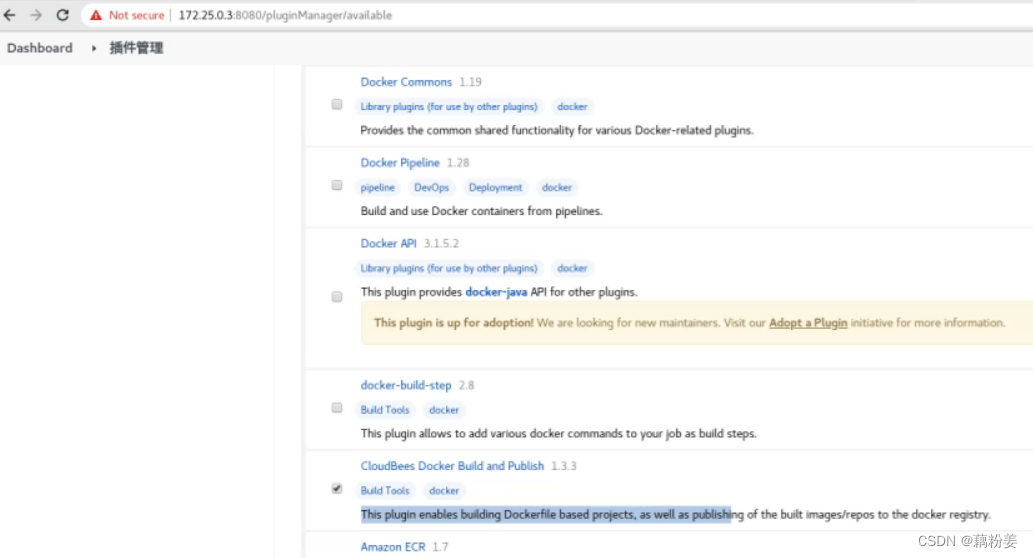Click the CloudBees plugin version 1.3.3 text
Screen dimensions: 1033x558
click(564, 466)
